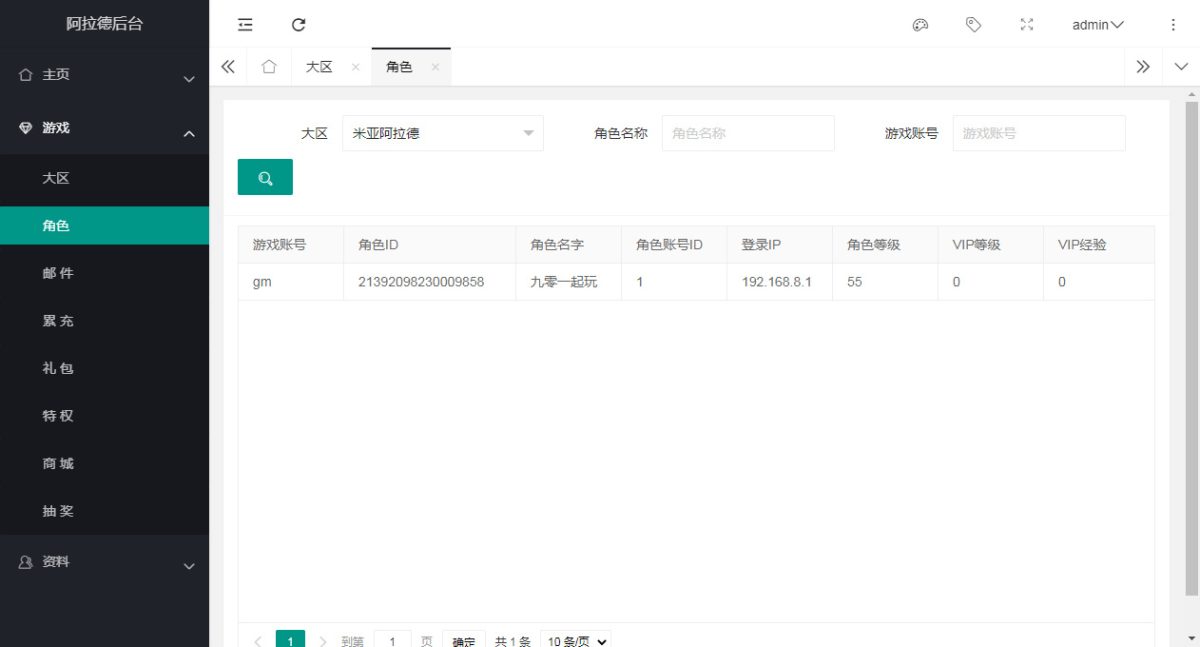Expand the 主页 sidebar menu

click(104, 75)
